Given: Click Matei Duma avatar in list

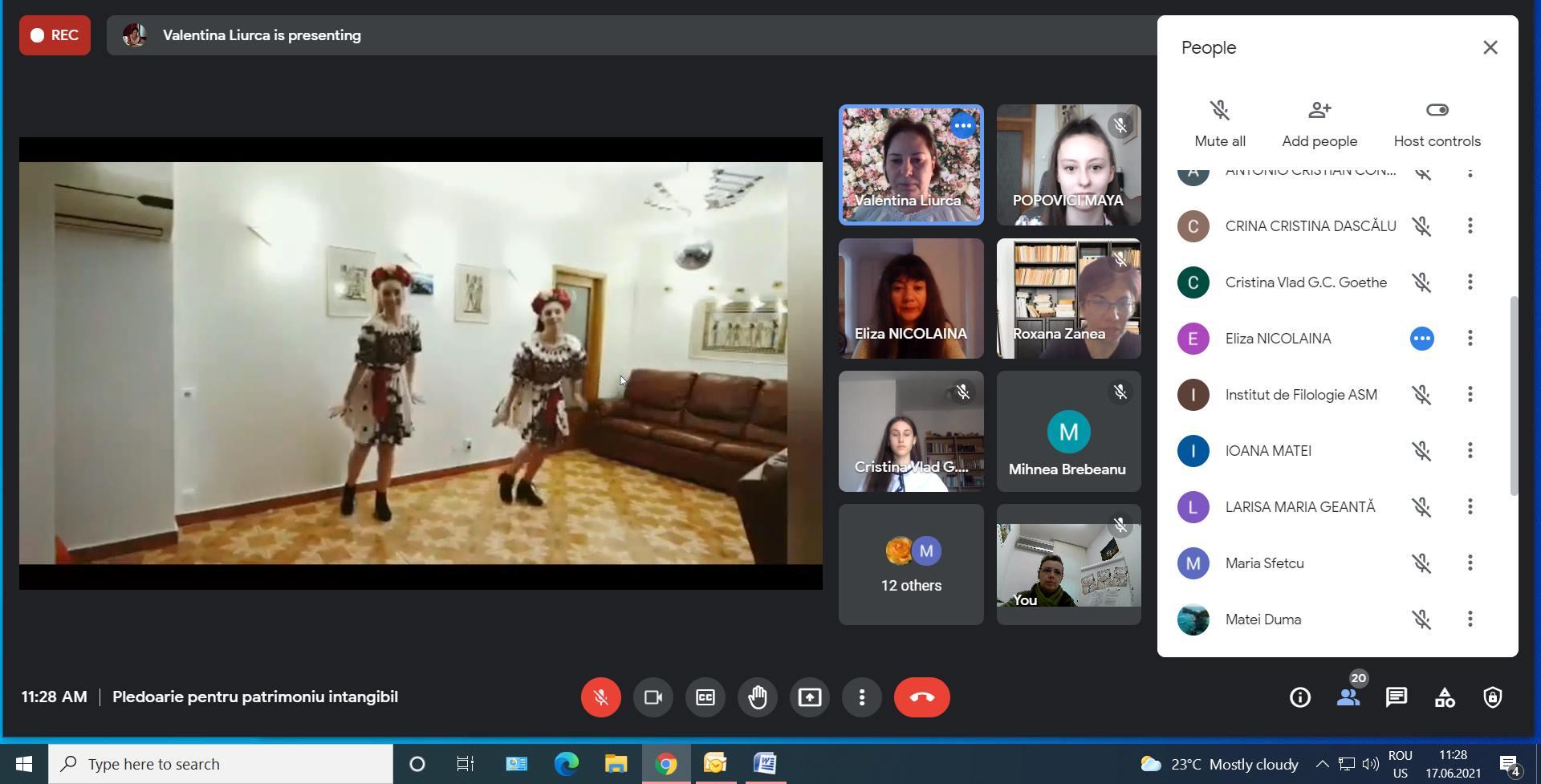Looking at the screenshot, I should [1193, 619].
